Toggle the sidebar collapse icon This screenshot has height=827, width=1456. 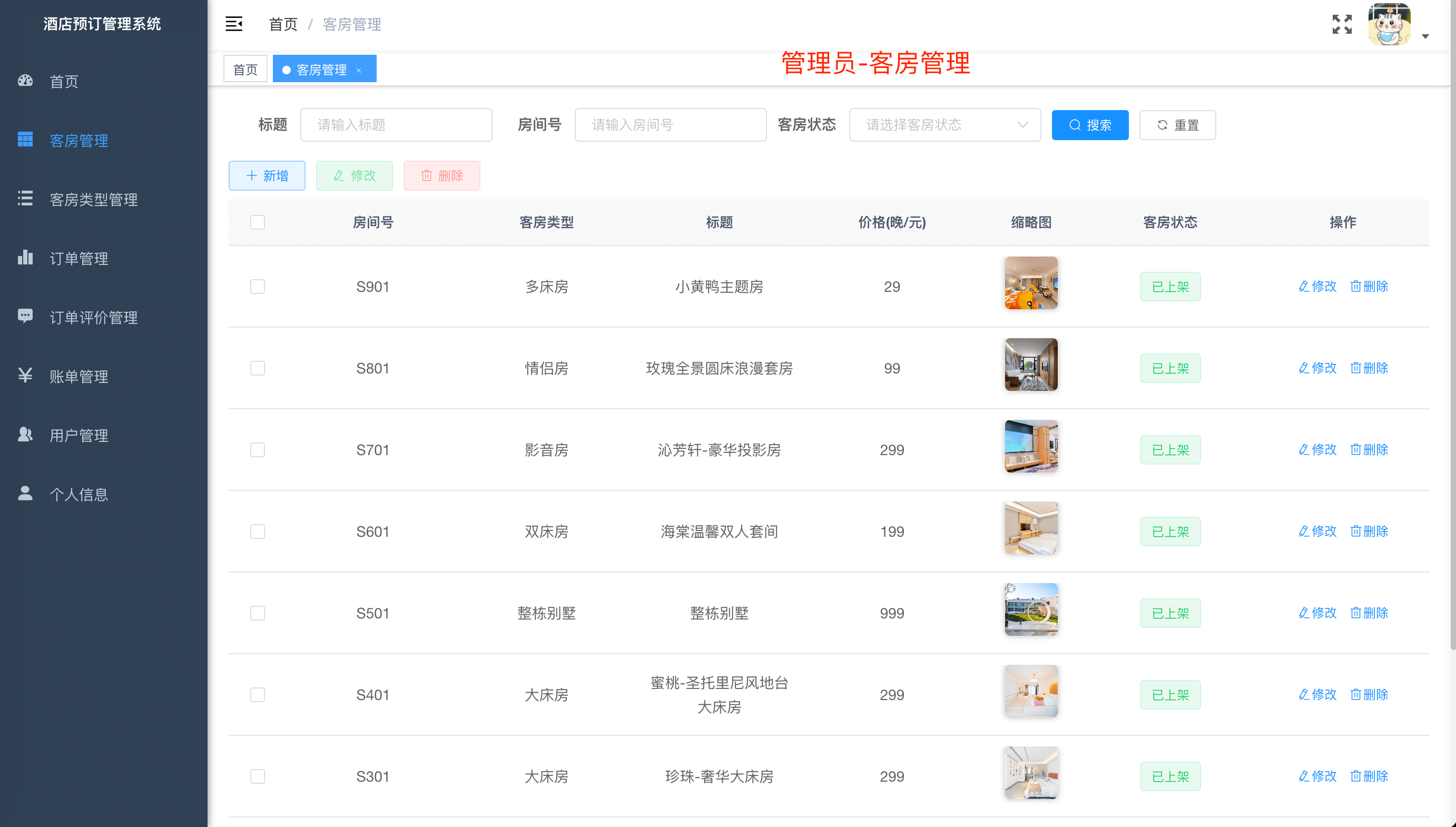pyautogui.click(x=233, y=24)
